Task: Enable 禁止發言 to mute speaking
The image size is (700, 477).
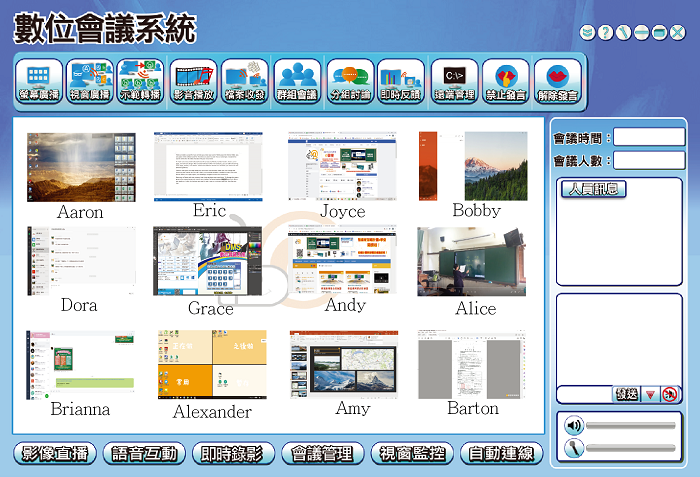Action: (506, 81)
